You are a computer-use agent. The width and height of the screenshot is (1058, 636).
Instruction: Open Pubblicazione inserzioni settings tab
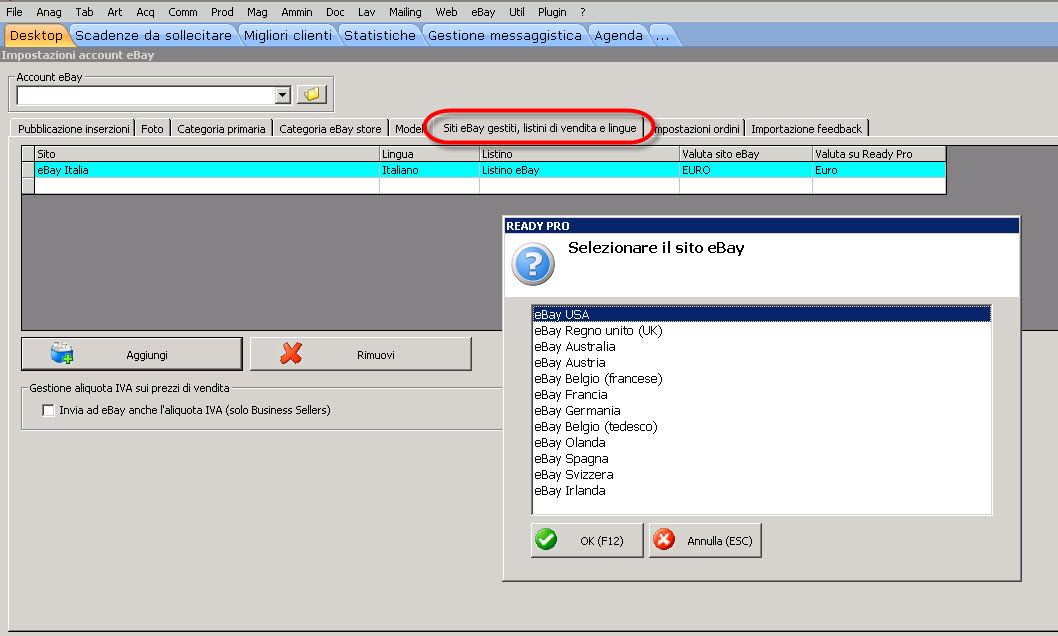click(x=74, y=129)
